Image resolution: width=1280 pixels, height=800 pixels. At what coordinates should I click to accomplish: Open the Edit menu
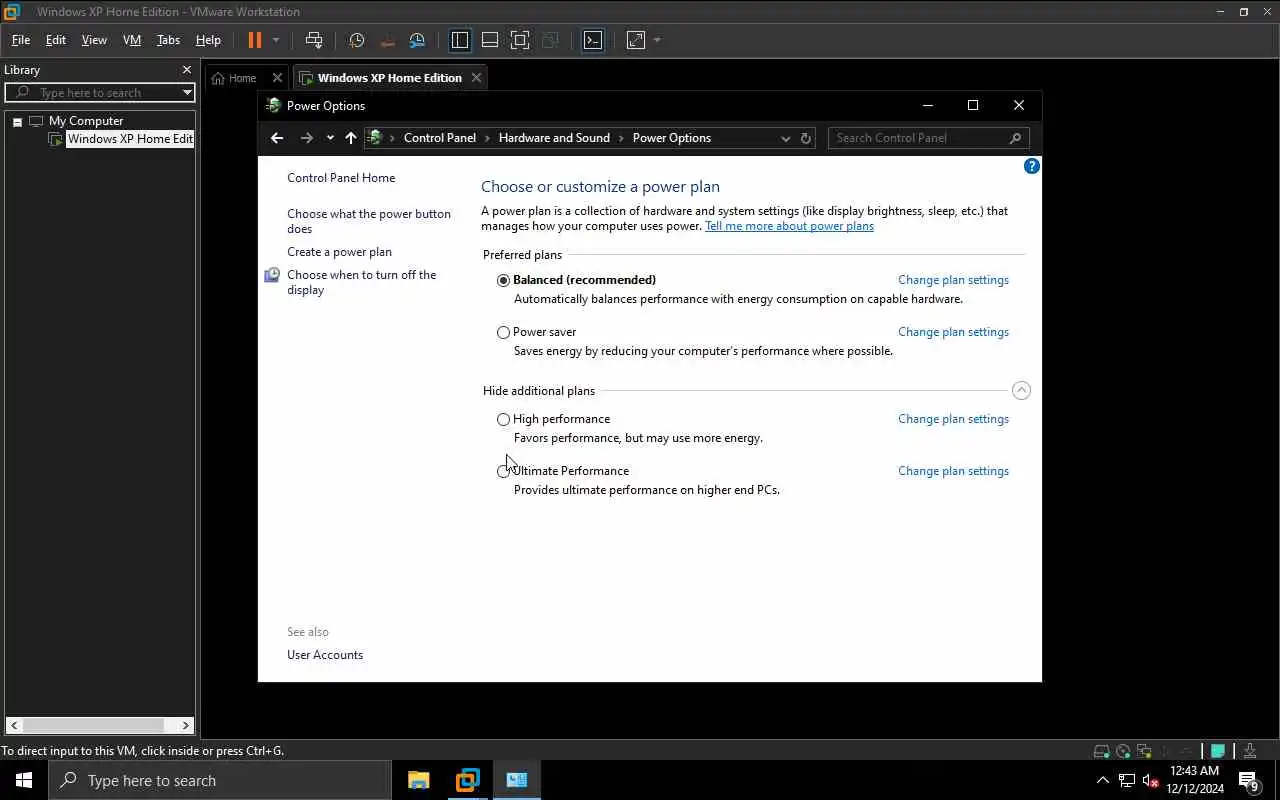coord(56,40)
